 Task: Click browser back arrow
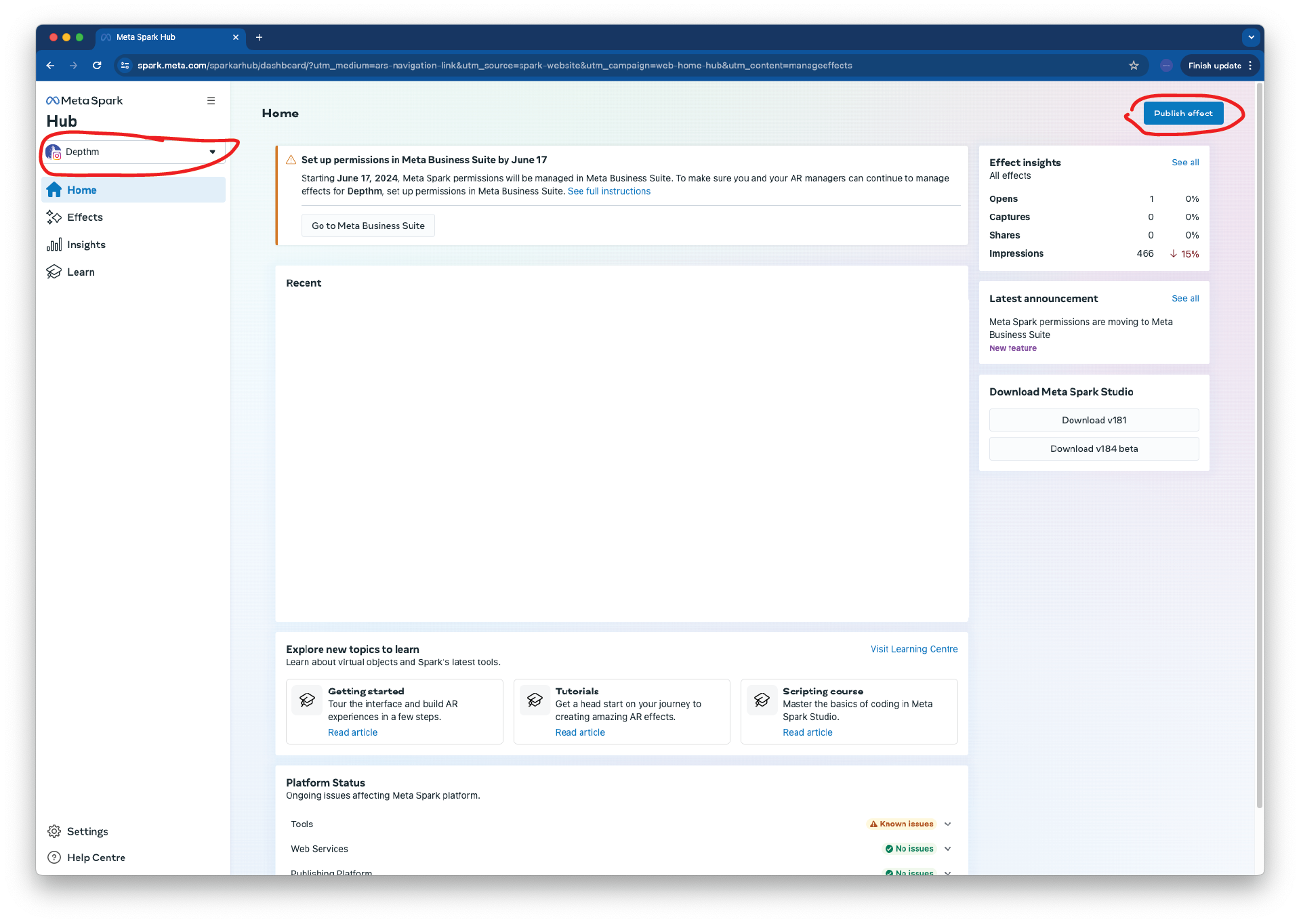(x=50, y=66)
